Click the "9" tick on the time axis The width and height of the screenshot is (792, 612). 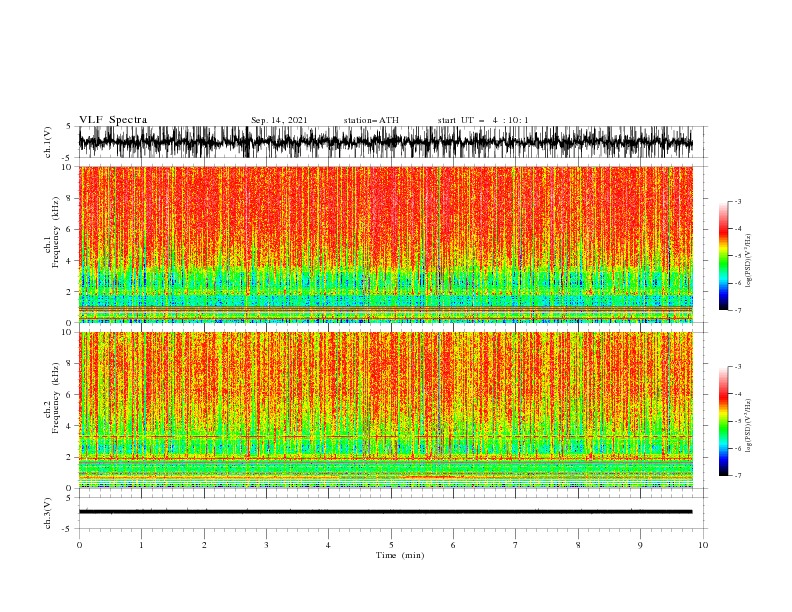click(640, 545)
